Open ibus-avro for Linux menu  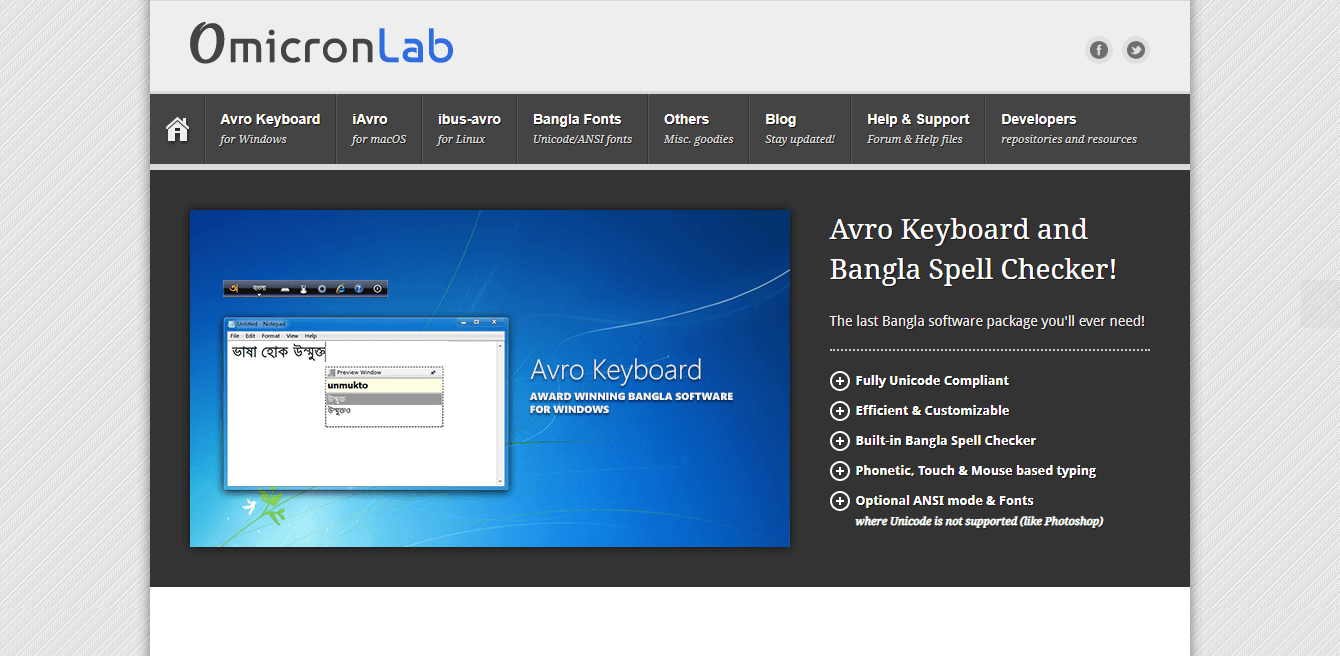click(469, 129)
